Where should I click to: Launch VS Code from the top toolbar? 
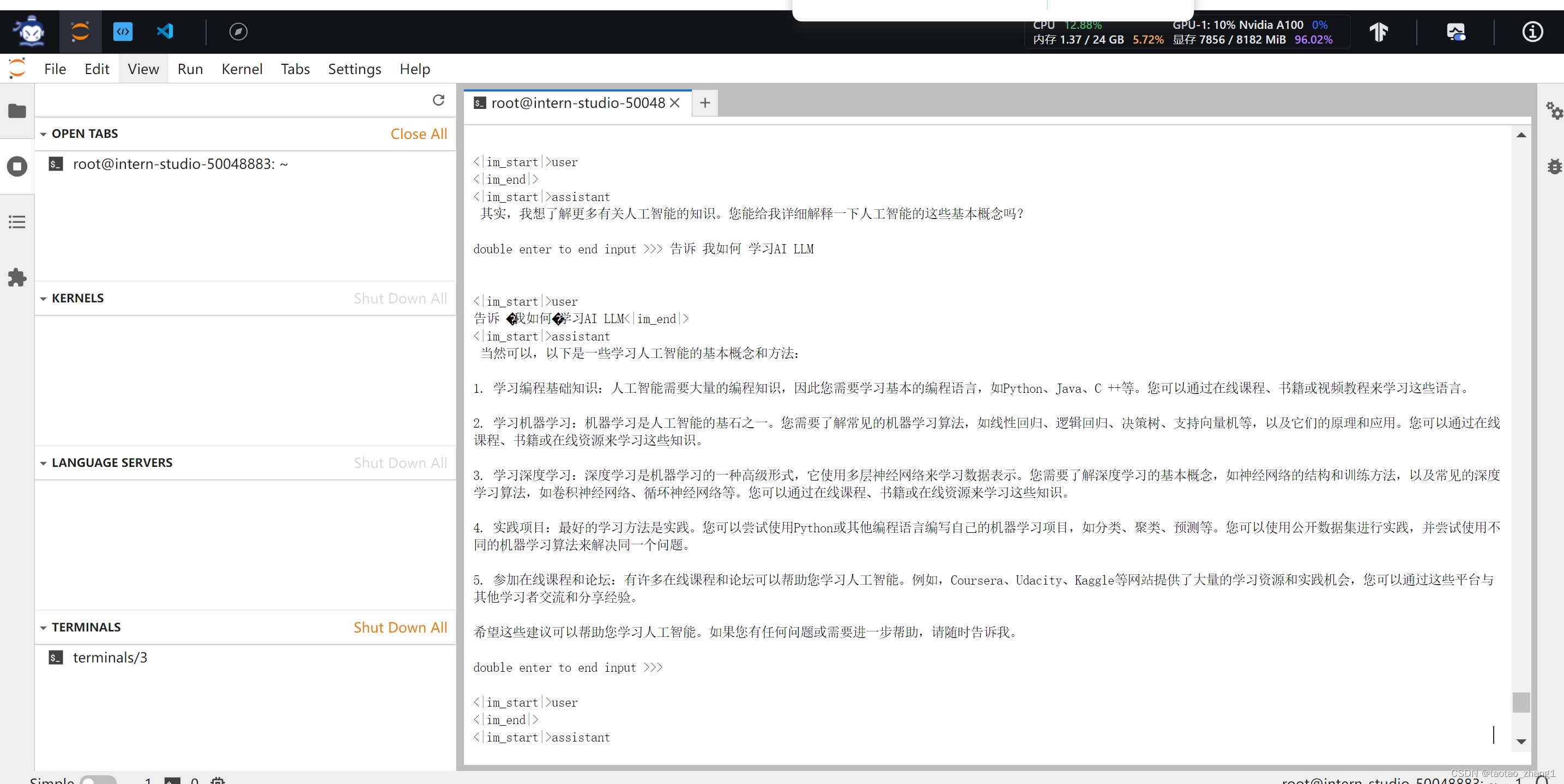(x=164, y=32)
